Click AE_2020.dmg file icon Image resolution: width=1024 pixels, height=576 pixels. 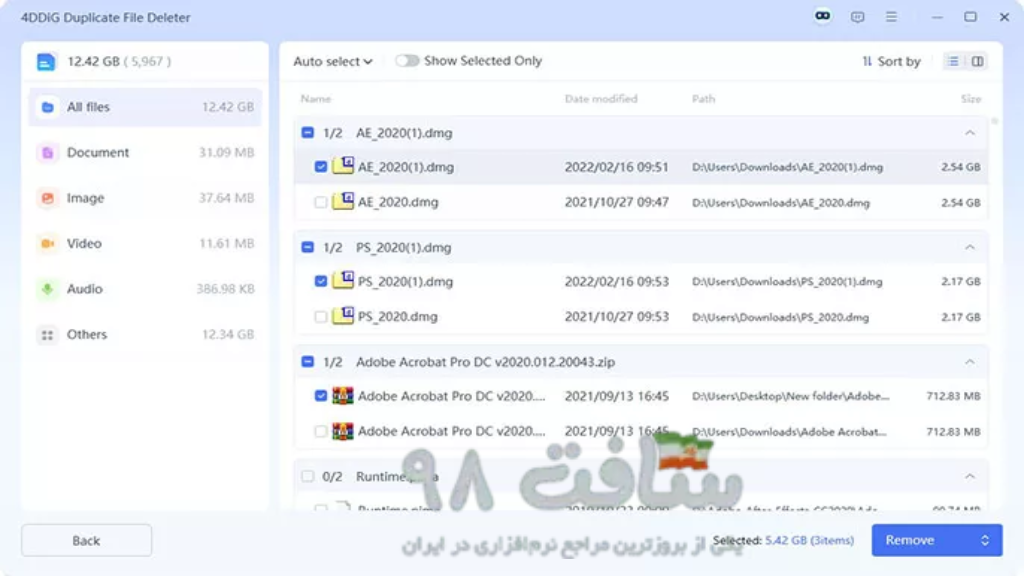(x=343, y=200)
